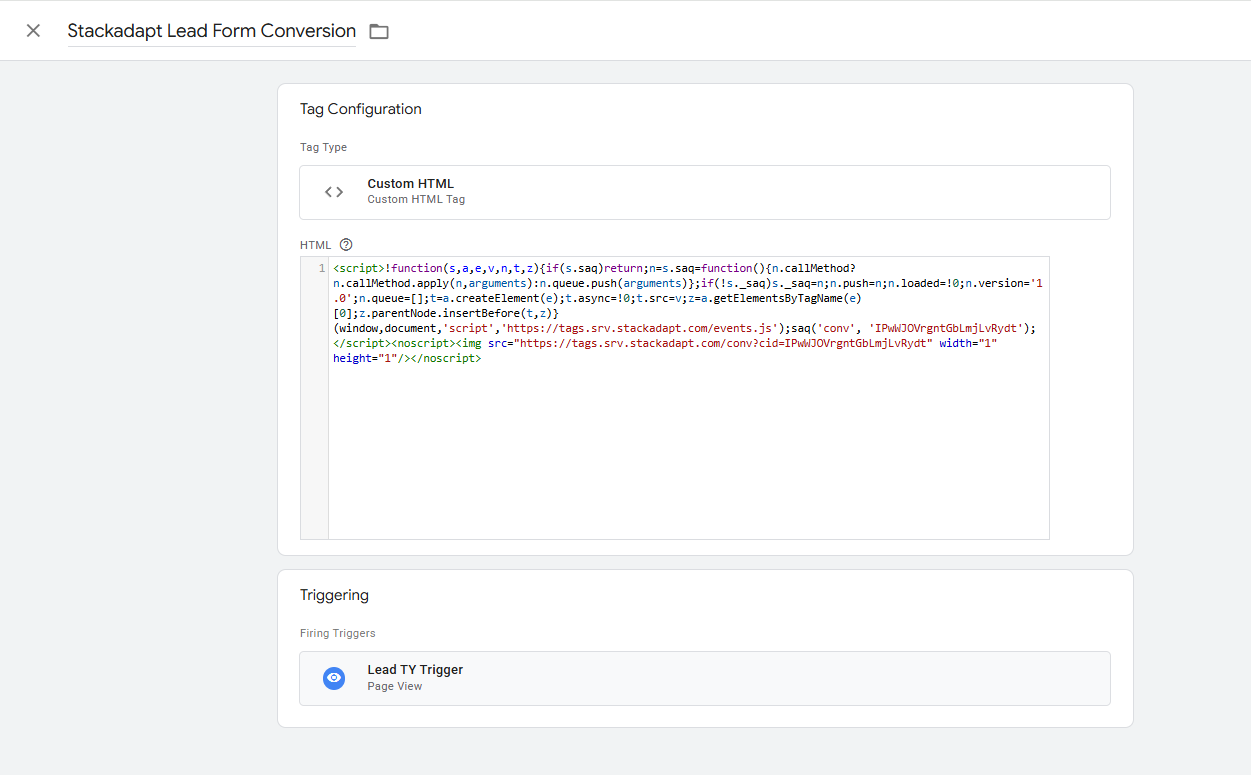Viewport: 1251px width, 775px height.
Task: Select the Custom HTML tag type card
Action: tap(705, 192)
